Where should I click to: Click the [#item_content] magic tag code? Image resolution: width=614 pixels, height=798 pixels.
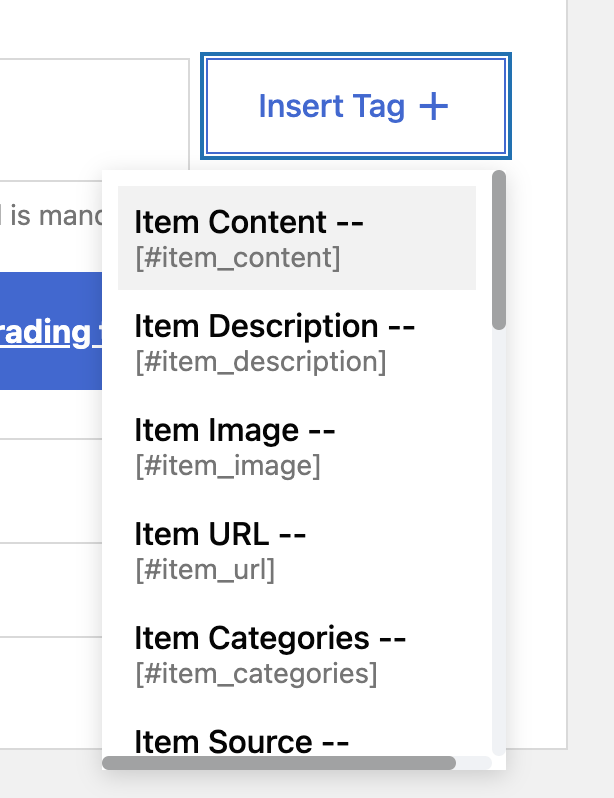(x=238, y=258)
